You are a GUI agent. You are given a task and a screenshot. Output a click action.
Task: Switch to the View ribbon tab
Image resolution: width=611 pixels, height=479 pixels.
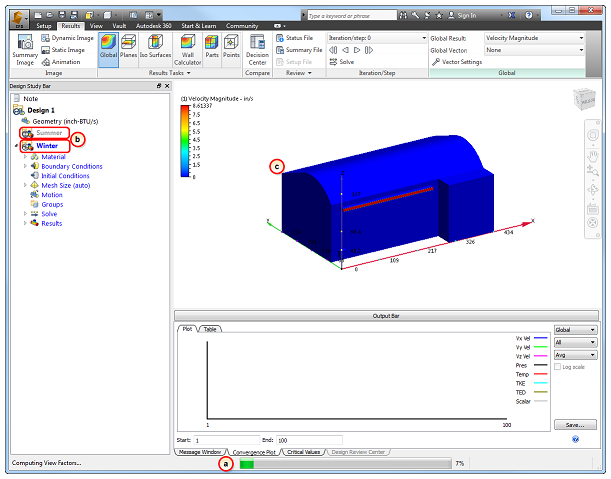pos(96,26)
